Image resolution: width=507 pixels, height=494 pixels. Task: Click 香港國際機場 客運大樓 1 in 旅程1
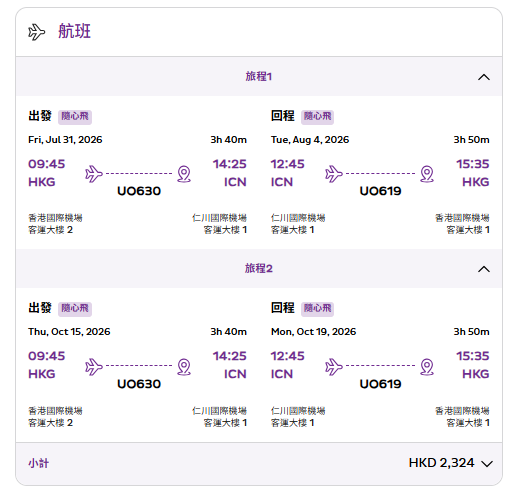[462, 224]
